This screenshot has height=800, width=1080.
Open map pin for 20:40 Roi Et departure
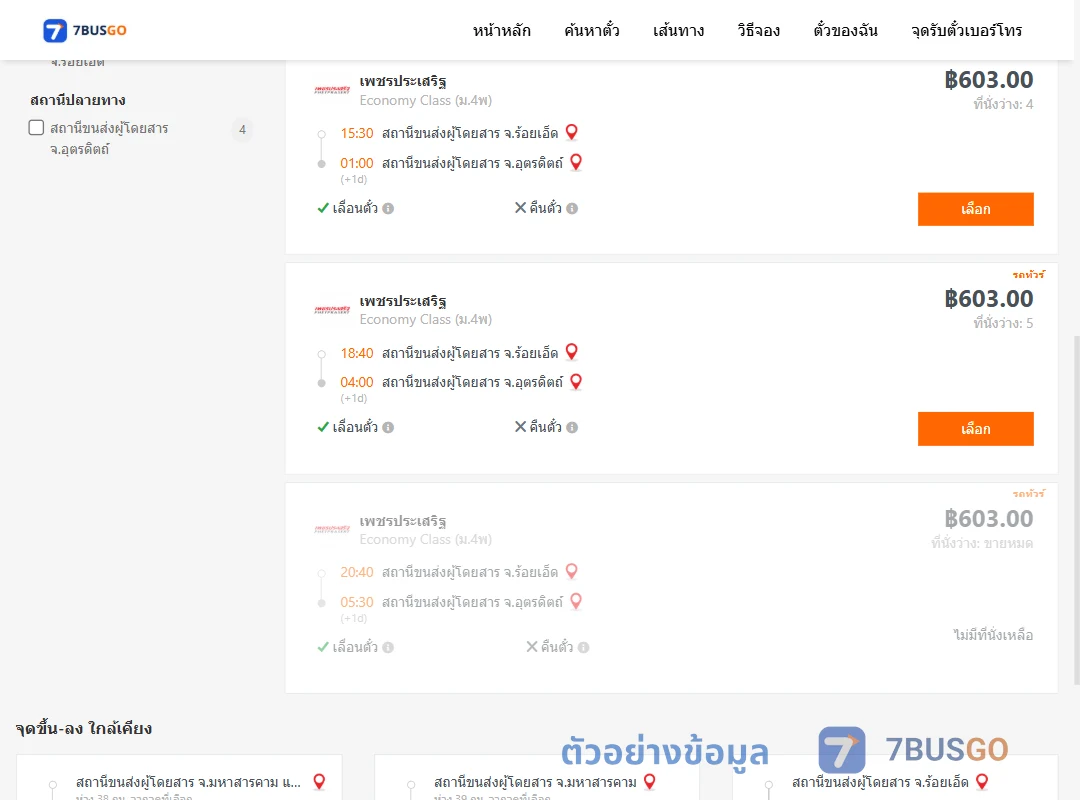[x=572, y=571]
